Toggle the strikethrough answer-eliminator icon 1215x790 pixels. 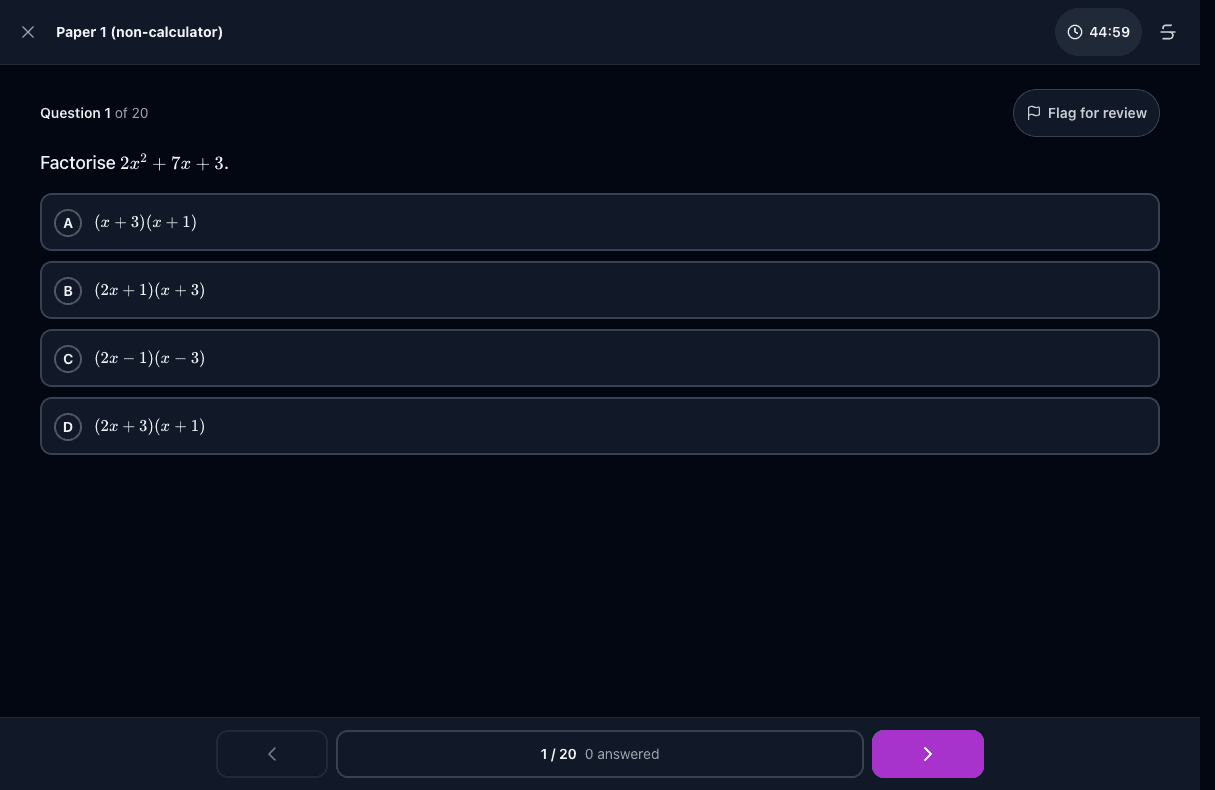pos(1167,32)
